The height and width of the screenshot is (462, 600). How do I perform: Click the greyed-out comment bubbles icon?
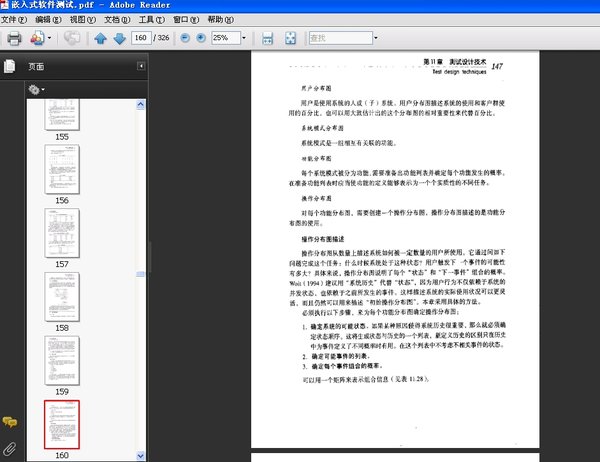click(72, 38)
